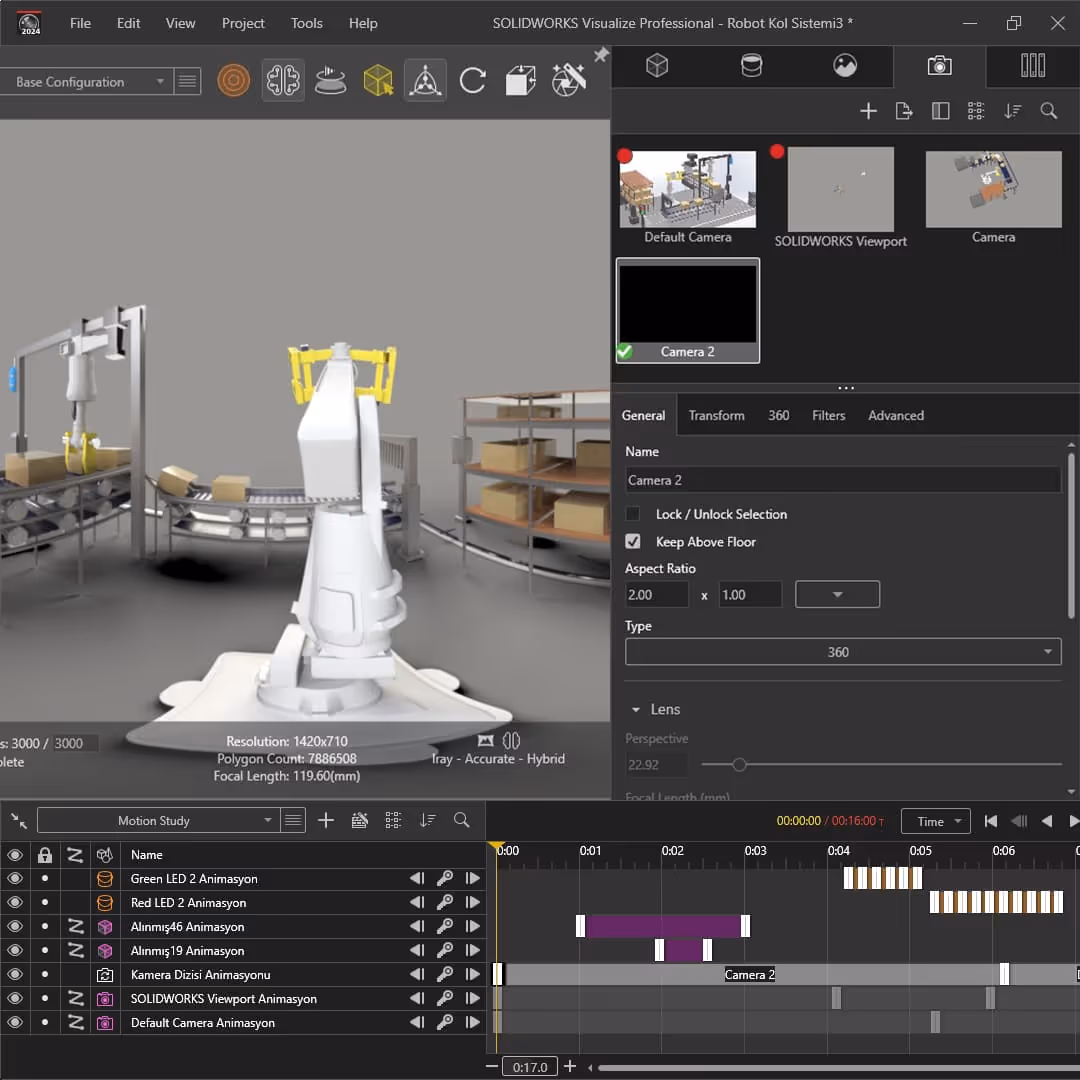Click the import camera icon in the palette
The height and width of the screenshot is (1080, 1080).
click(x=904, y=111)
